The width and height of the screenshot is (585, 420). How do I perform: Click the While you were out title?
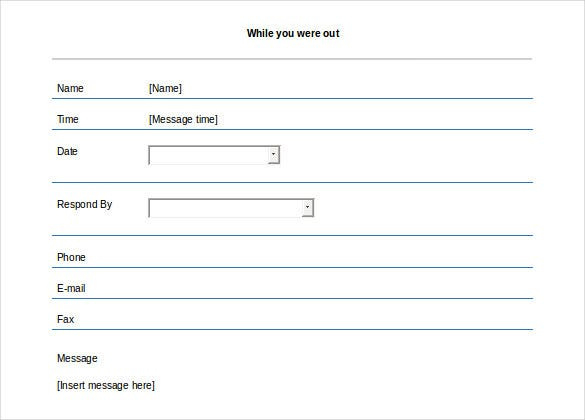coord(293,33)
